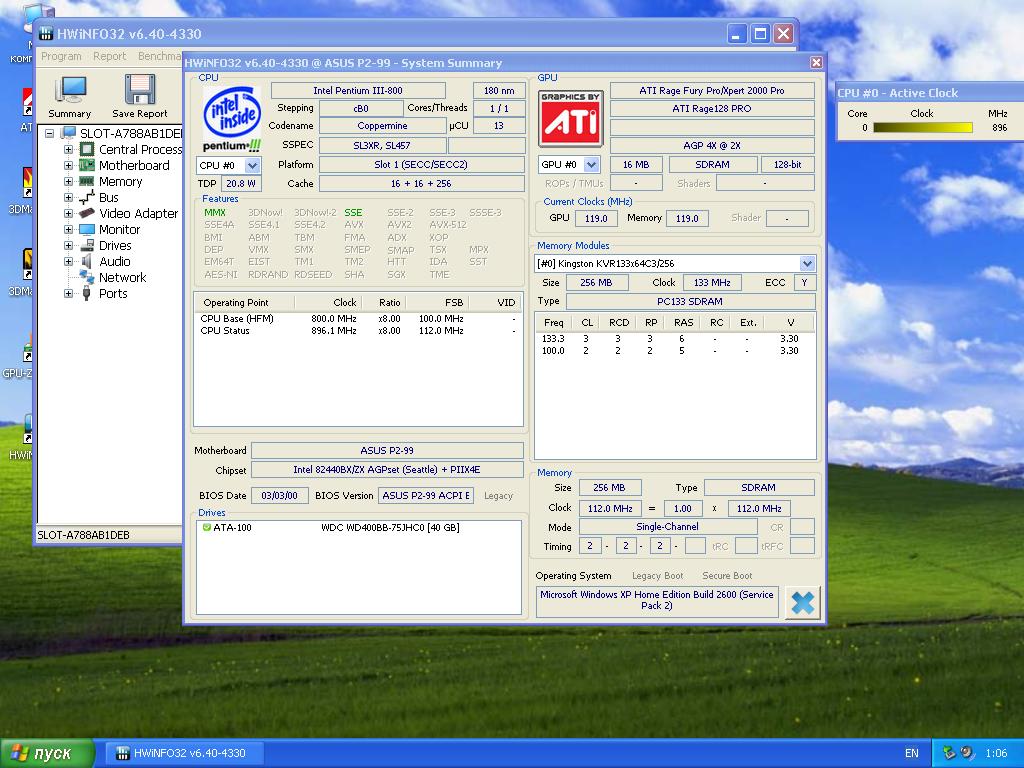Select the Motherboard icon in the tree
The image size is (1024, 768).
tap(87, 166)
